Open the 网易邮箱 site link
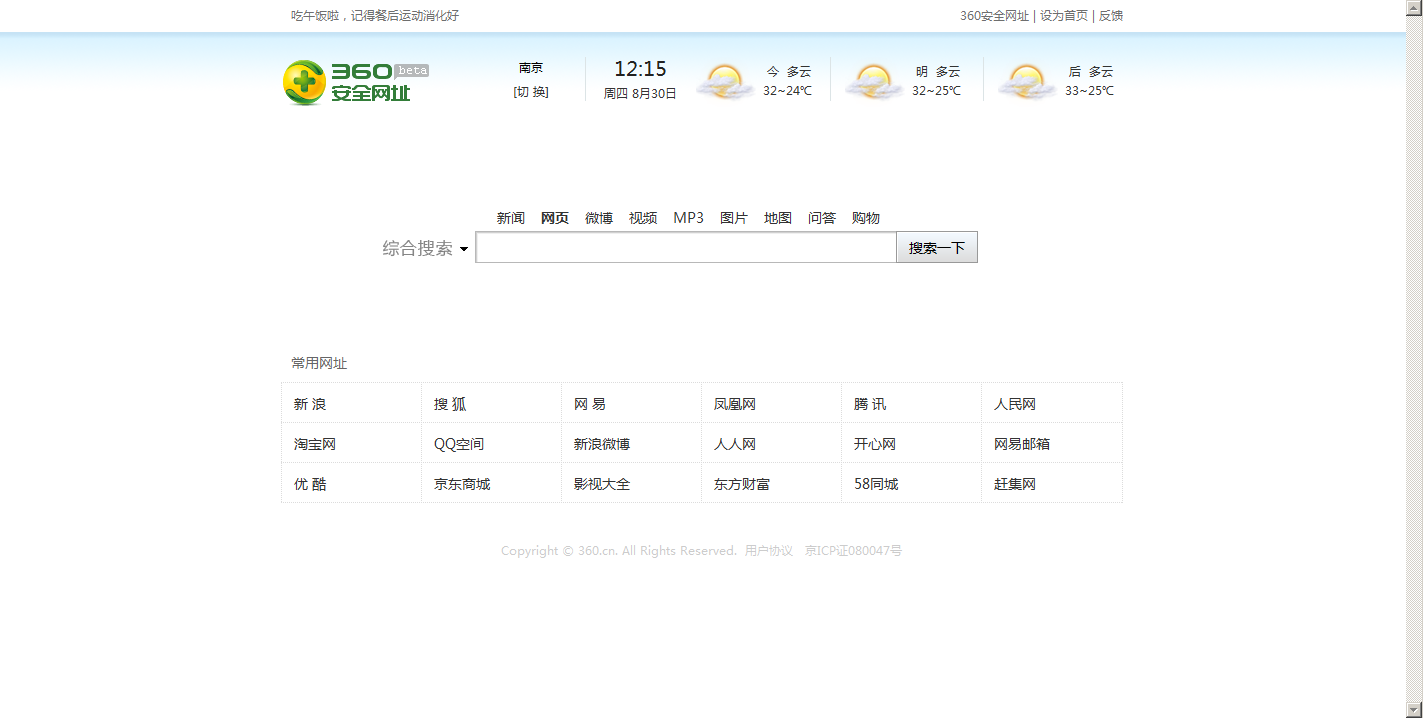 point(1022,444)
